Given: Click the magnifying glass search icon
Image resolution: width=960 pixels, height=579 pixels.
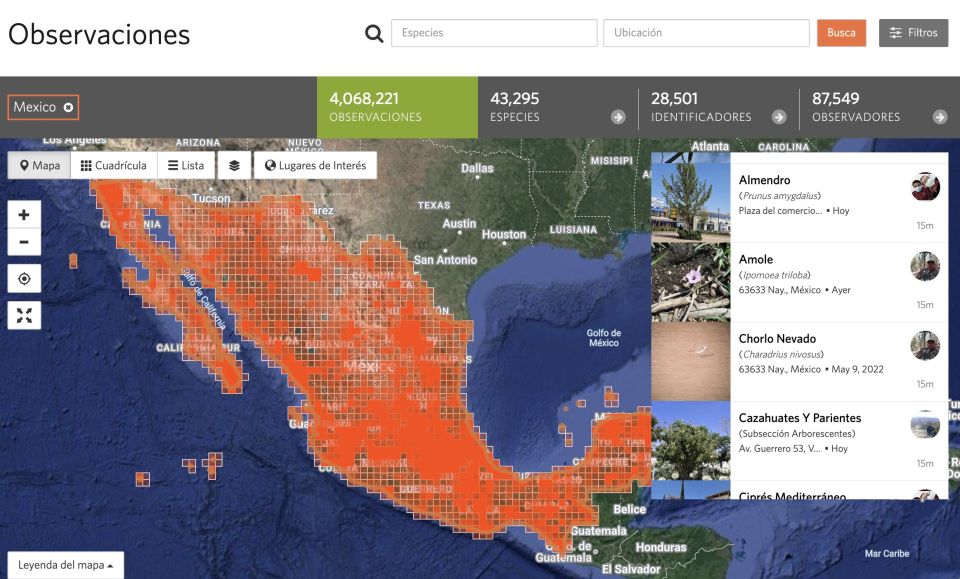Looking at the screenshot, I should coord(374,33).
